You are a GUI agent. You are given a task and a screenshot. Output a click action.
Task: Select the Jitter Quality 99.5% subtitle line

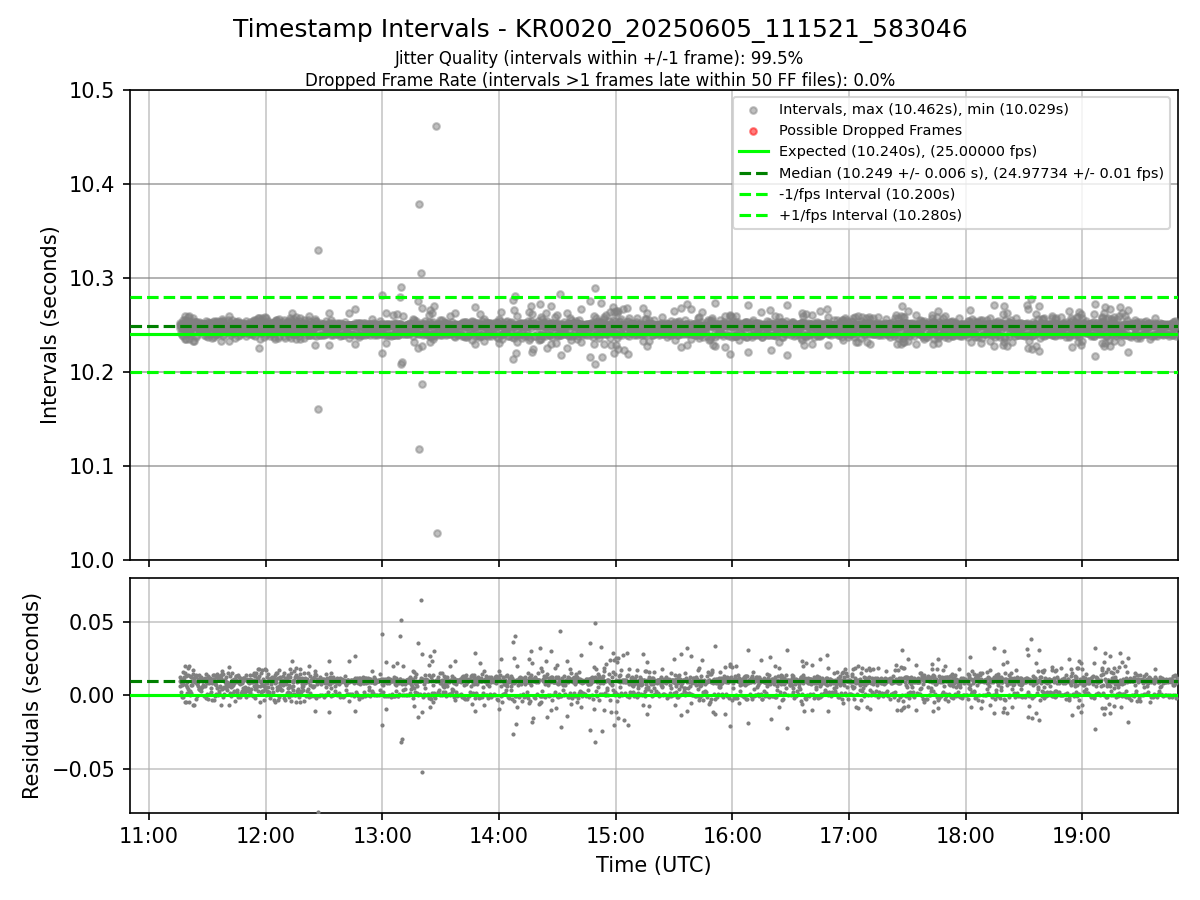pyautogui.click(x=599, y=58)
